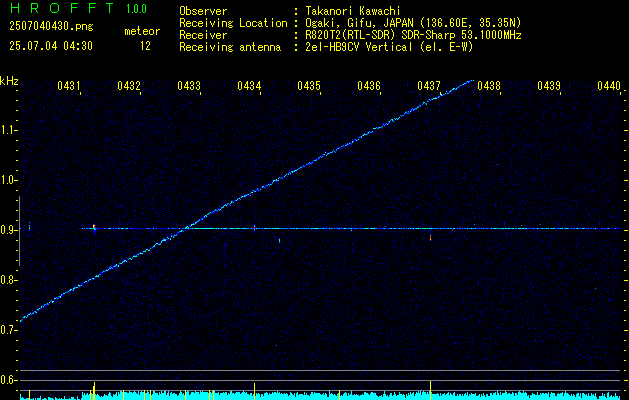629x400 pixels.
Task: Click the 0439 time axis label
Action: click(x=549, y=85)
